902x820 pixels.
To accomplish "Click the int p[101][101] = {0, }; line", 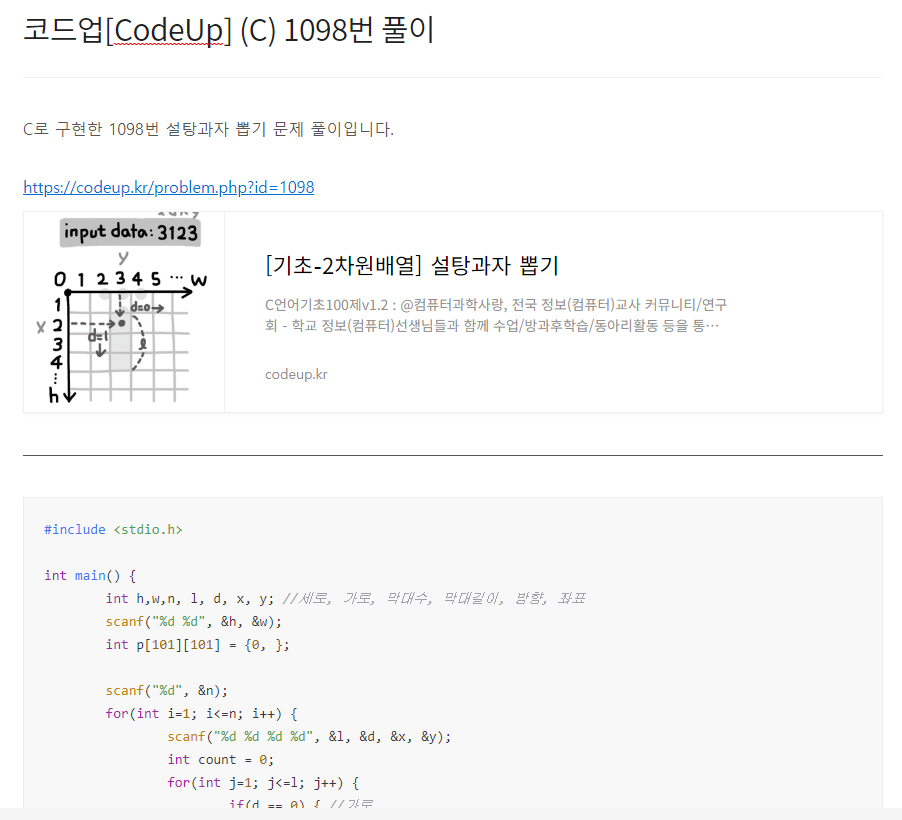I will 197,644.
